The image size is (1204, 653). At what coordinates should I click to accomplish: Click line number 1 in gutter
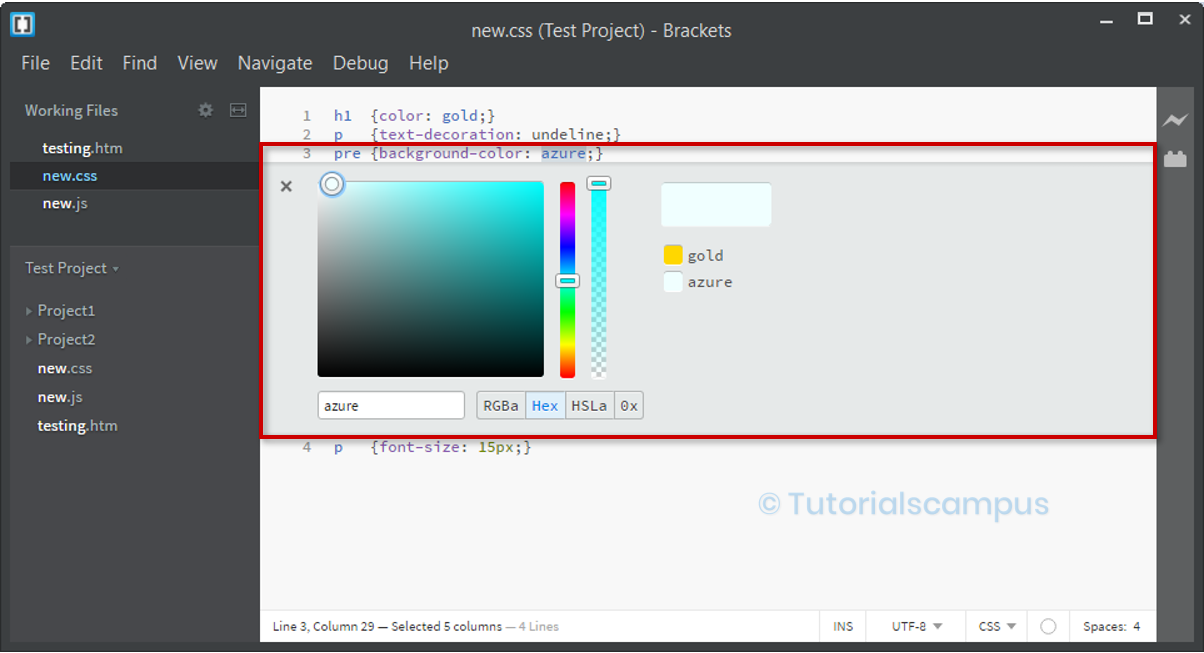pos(307,116)
